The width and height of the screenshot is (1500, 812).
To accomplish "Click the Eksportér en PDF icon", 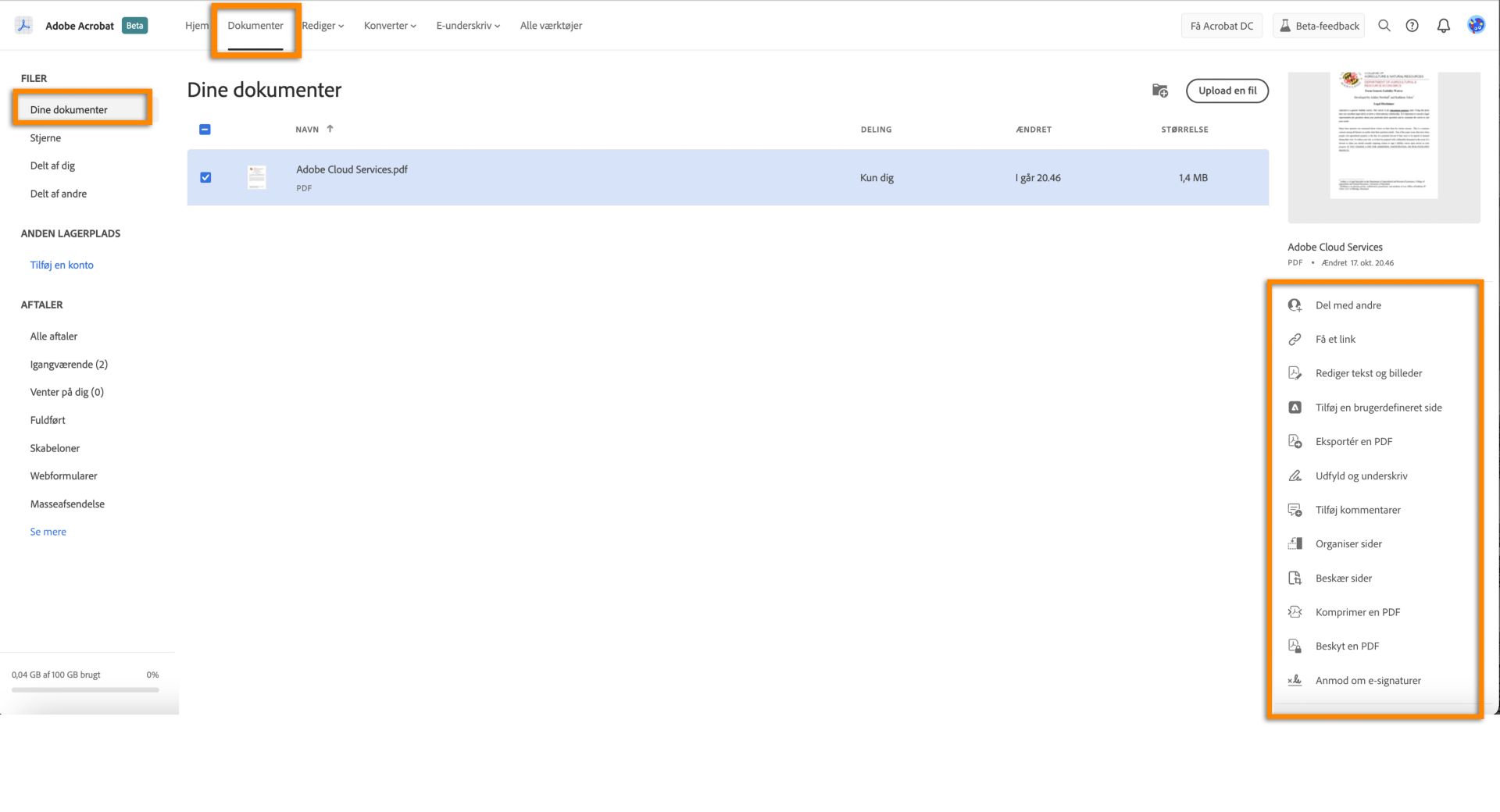I will point(1295,442).
